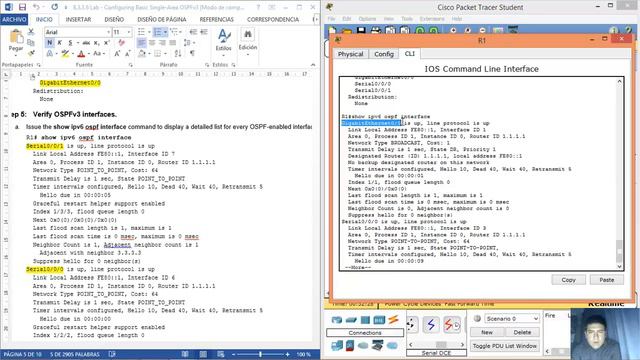
Task: Click Paste button in R1 CLI
Action: tap(607, 280)
